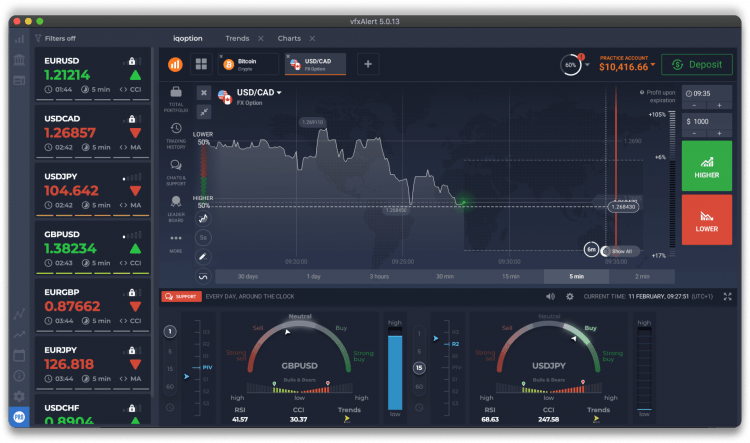
Task: Select 1 minute timeframe in the USDJPY panel
Action: coord(419,333)
